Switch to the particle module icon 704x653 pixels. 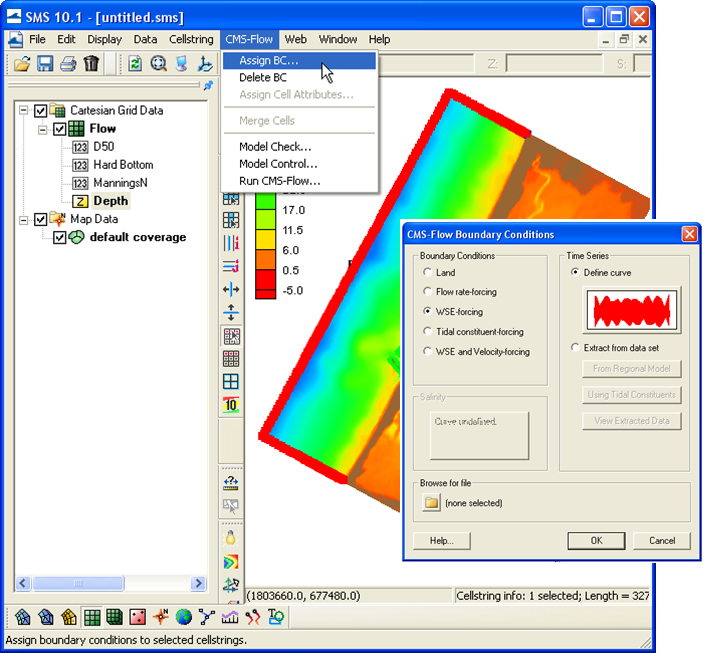click(253, 618)
